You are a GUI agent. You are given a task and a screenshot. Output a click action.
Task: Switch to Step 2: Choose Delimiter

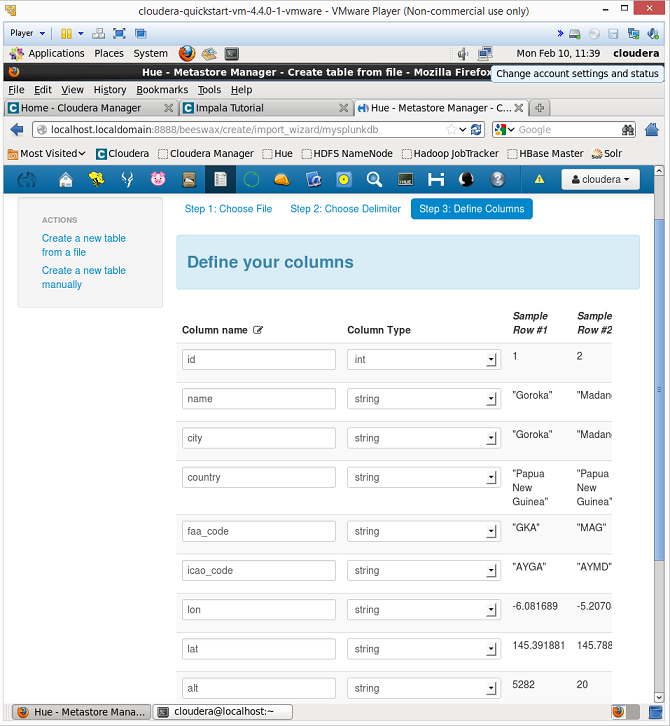pos(345,209)
